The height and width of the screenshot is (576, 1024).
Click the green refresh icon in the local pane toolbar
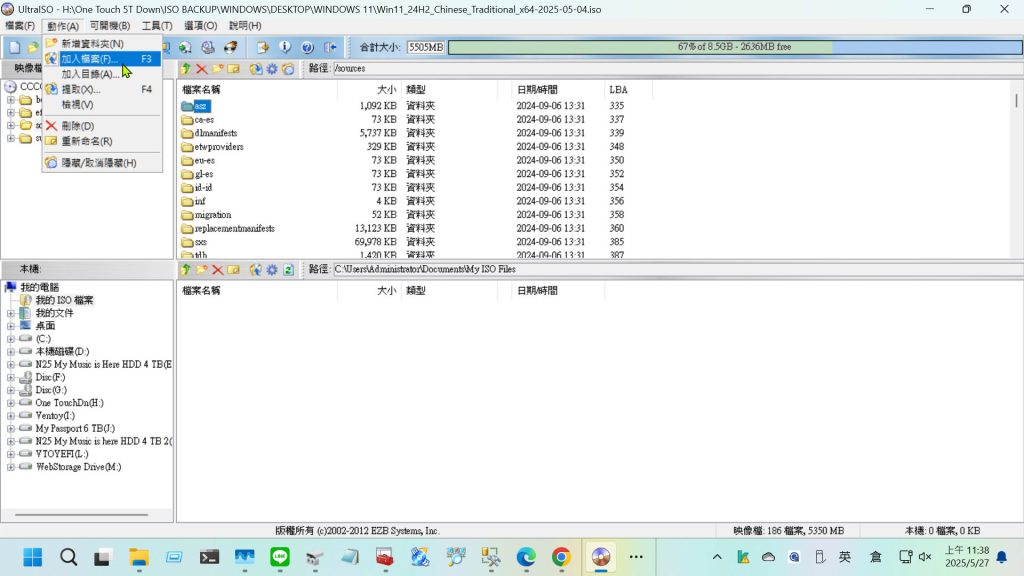point(288,270)
